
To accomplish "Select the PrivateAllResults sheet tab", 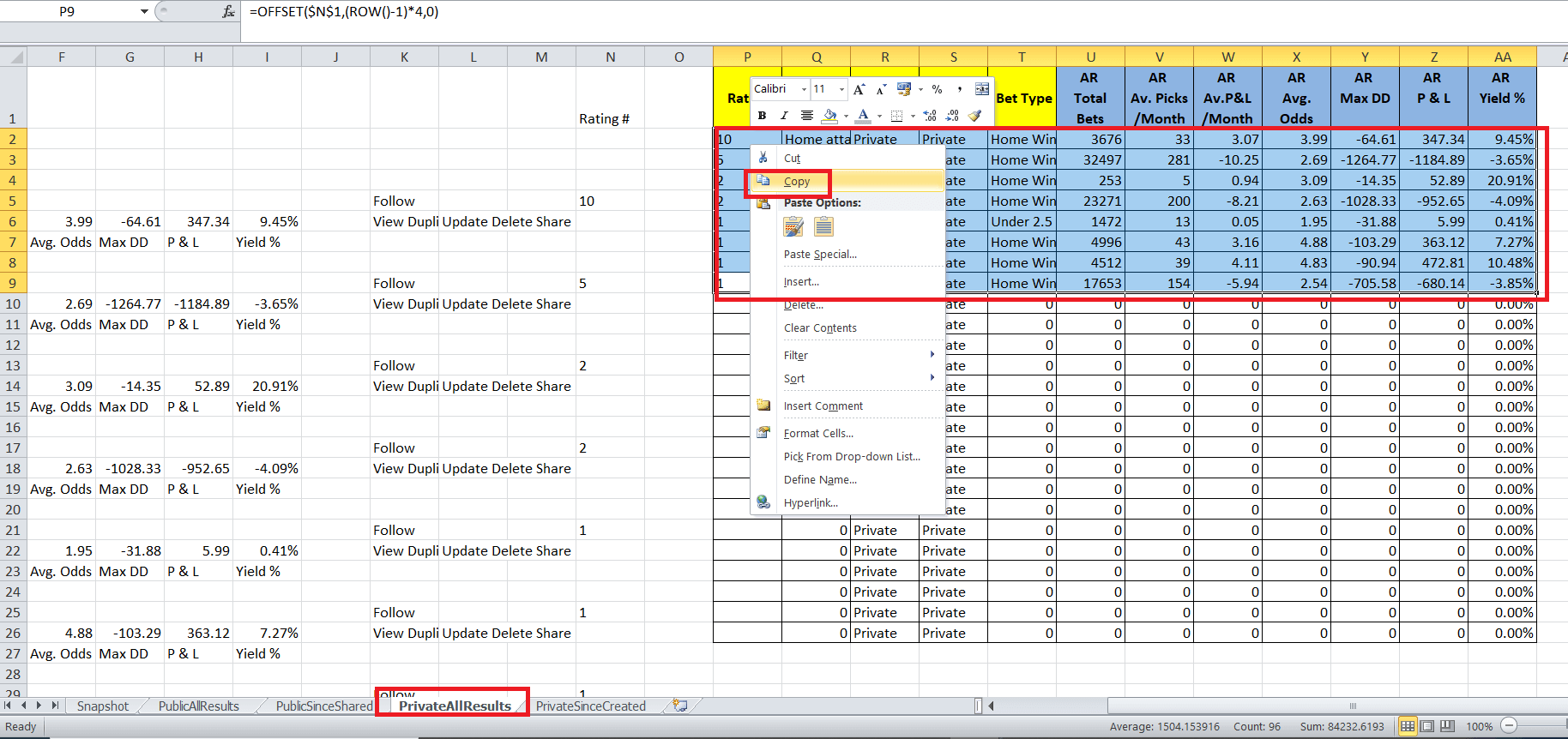I will (455, 706).
